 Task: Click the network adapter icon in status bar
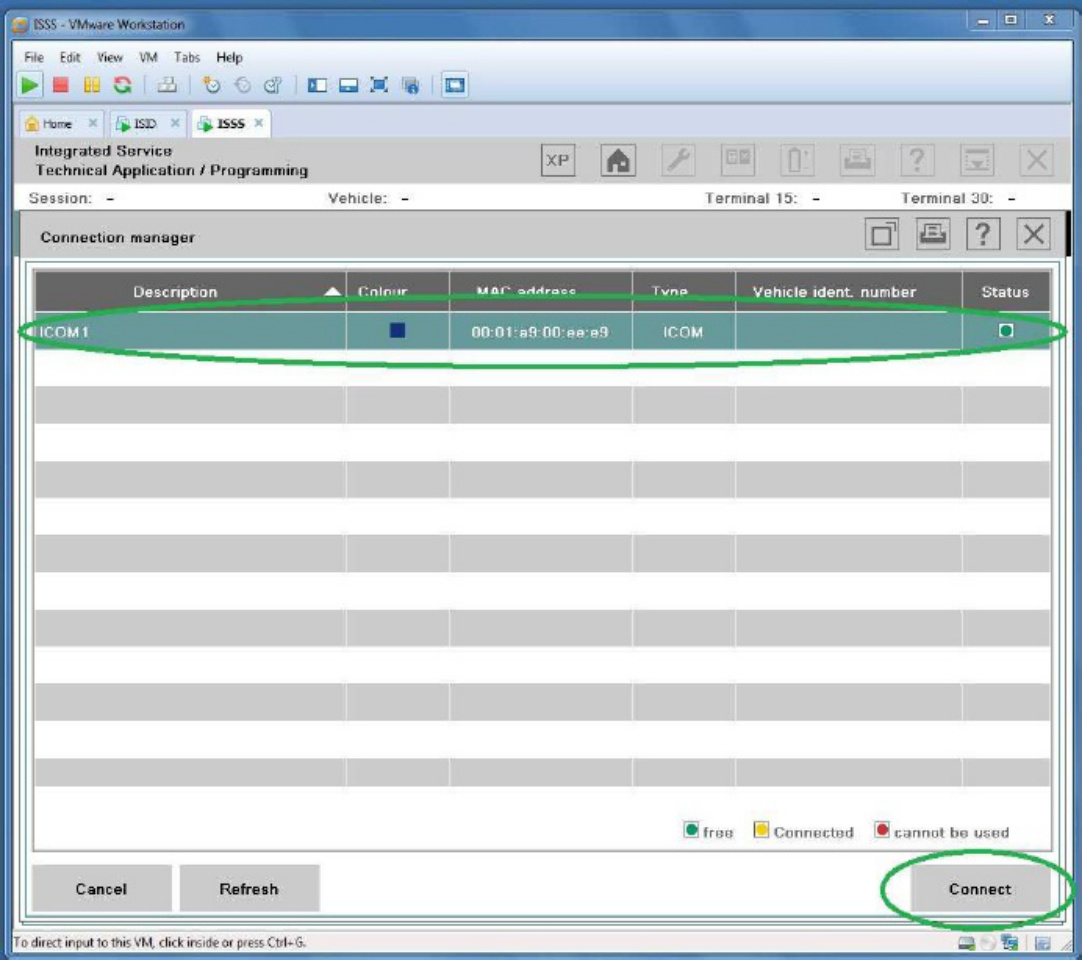pyautogui.click(x=1010, y=943)
